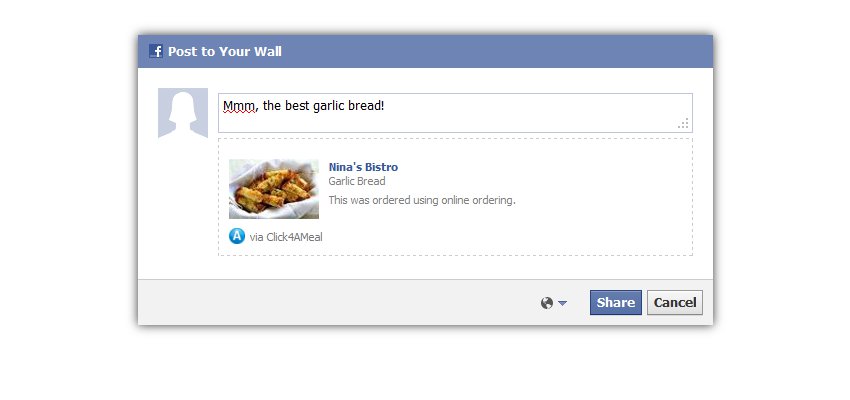Click the blue Click4AMeal app icon
Screen dimensions: 850x400
(x=237, y=237)
